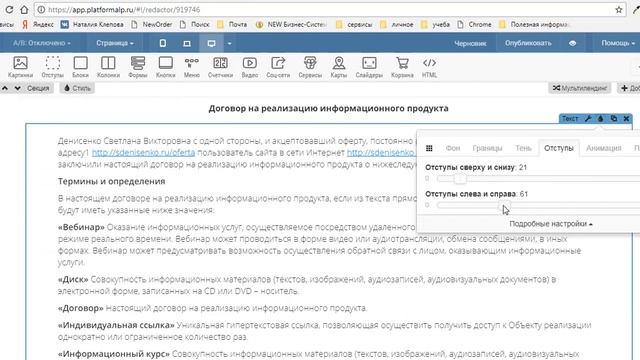Open text block wrench settings
This screenshot has width=640, height=360.
click(x=588, y=118)
